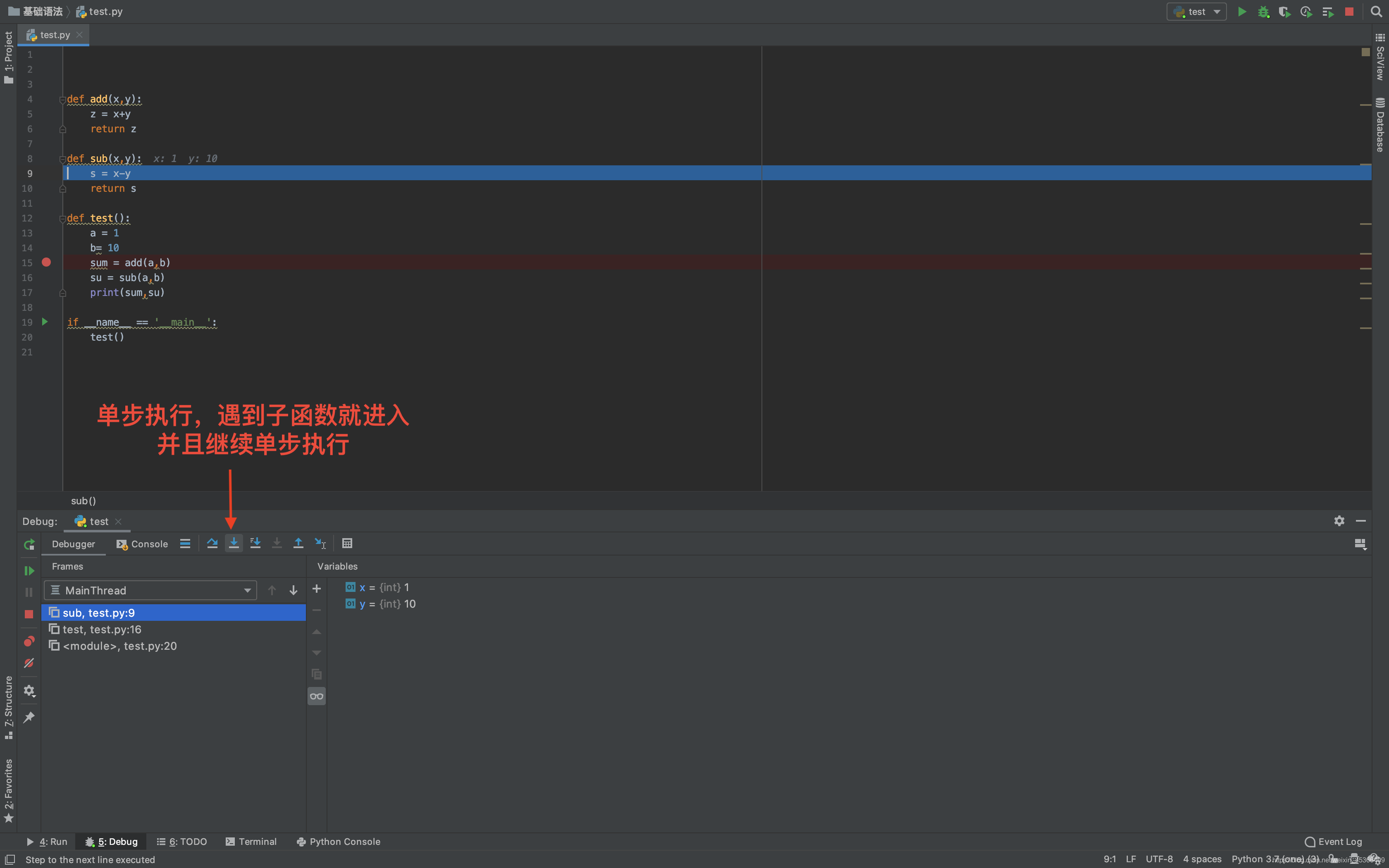The width and height of the screenshot is (1389, 868).
Task: Open the Terminal tool window
Action: click(x=251, y=842)
